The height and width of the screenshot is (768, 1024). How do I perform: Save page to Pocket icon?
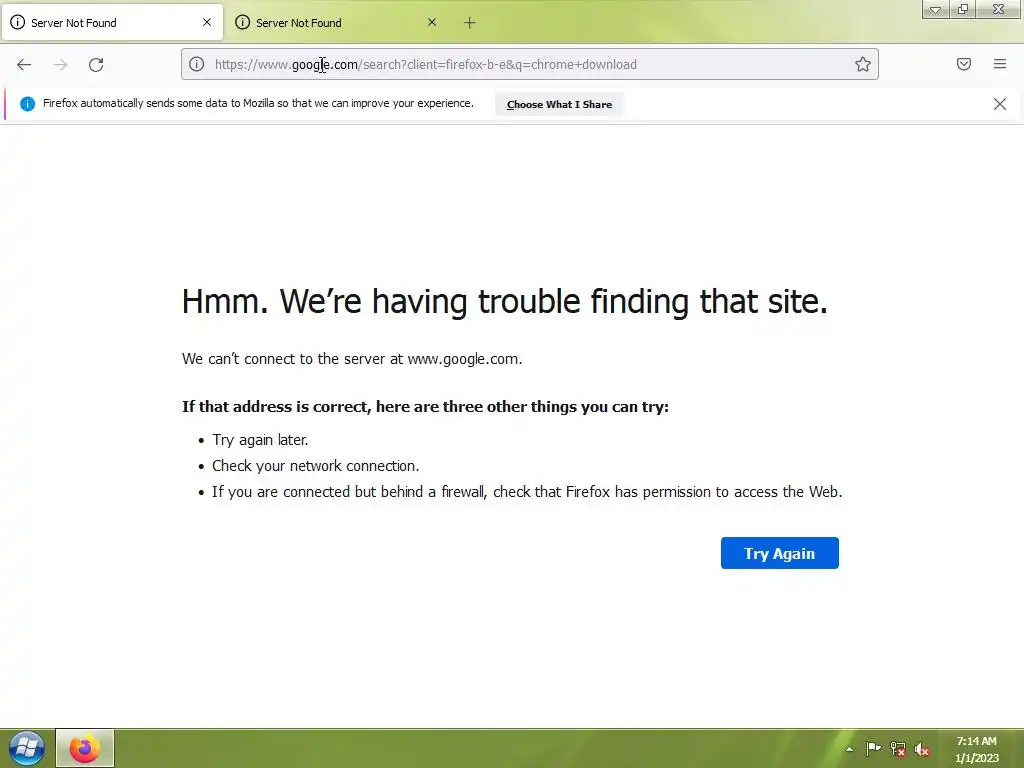coord(964,64)
